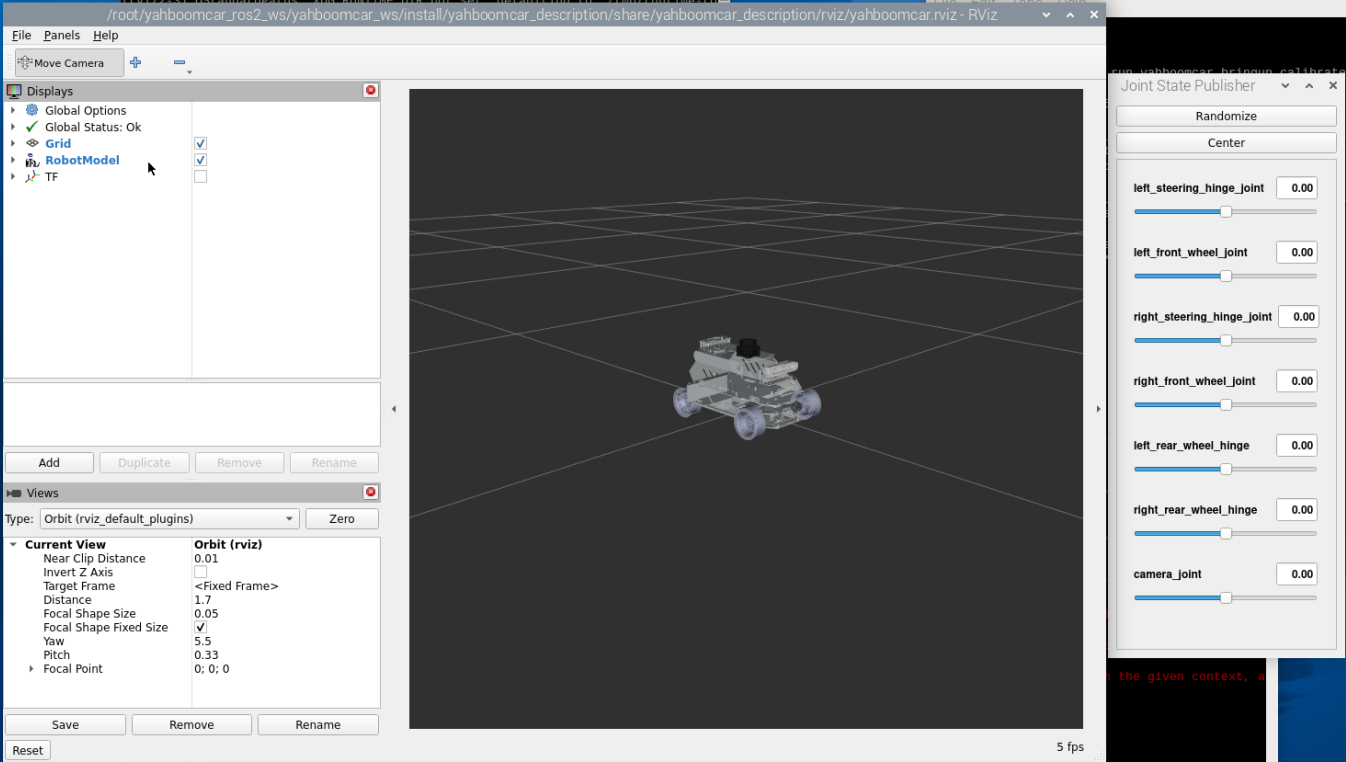Collapse right side panel with arrow handle
Viewport: 1346px width, 762px height.
click(x=1098, y=409)
